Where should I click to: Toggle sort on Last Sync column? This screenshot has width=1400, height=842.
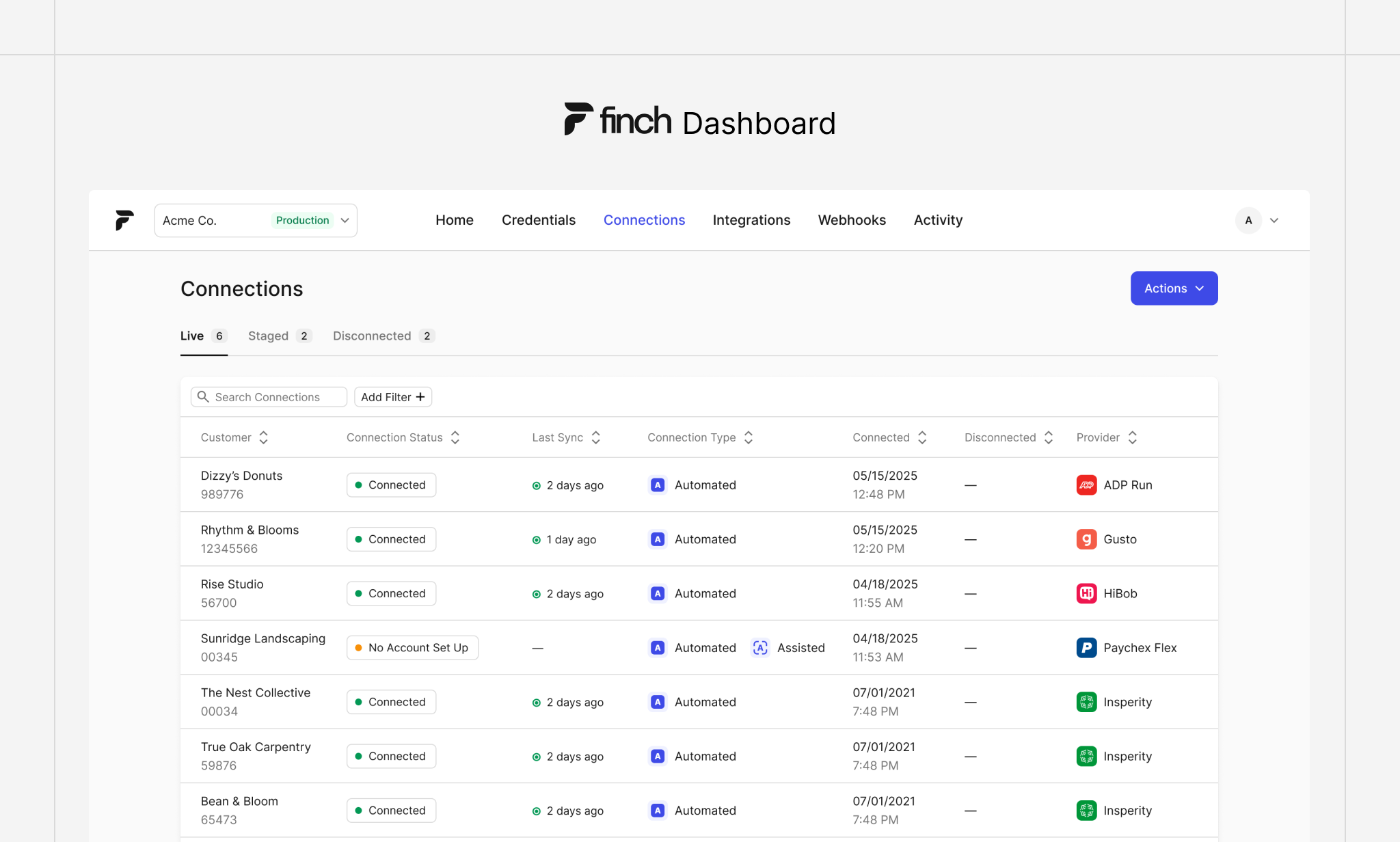[595, 437]
